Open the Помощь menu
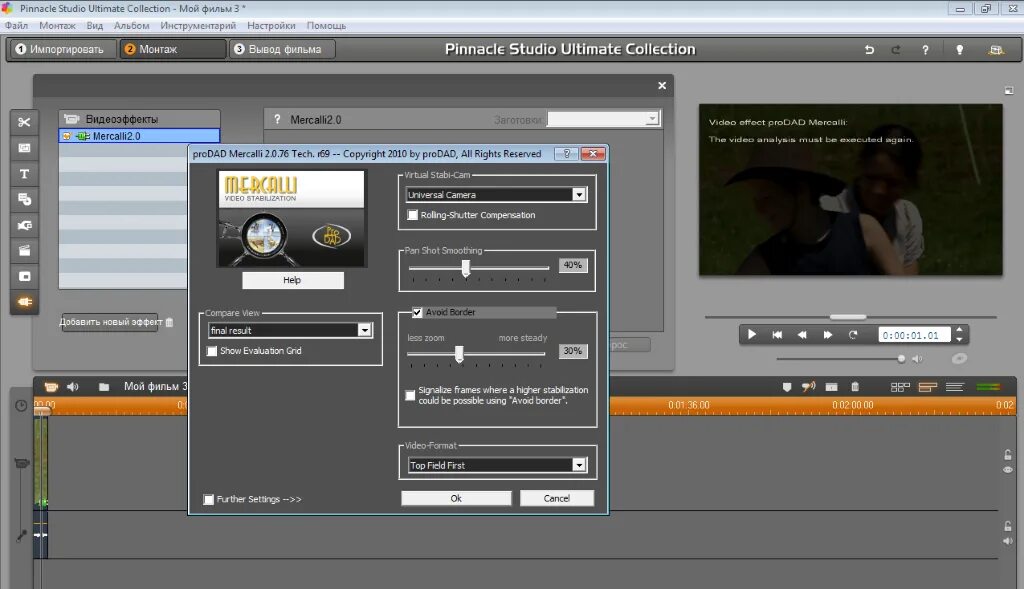The width and height of the screenshot is (1024, 589). click(326, 25)
